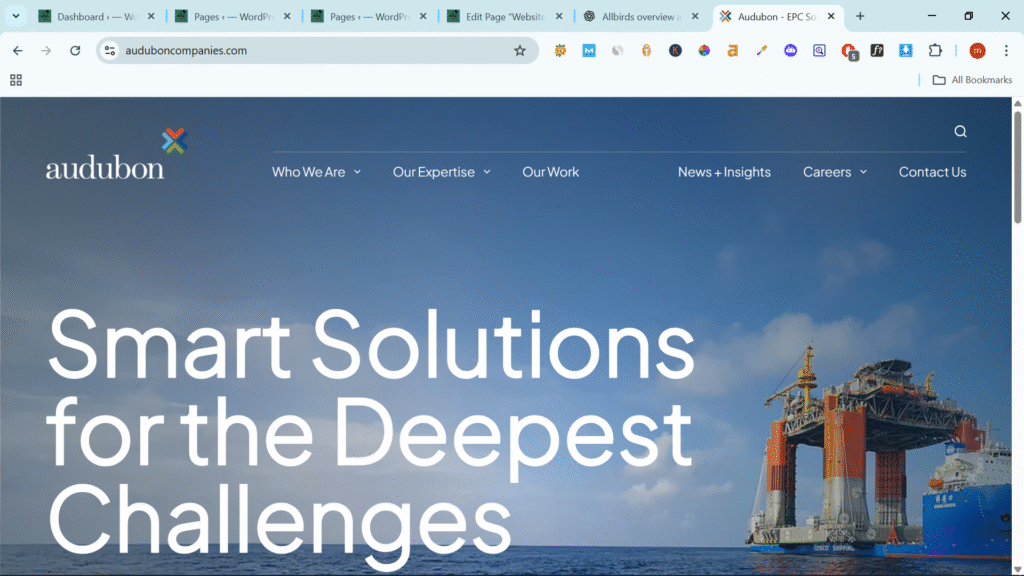Viewport: 1024px width, 576px height.
Task: Click the website search magnifier icon
Action: [960, 132]
